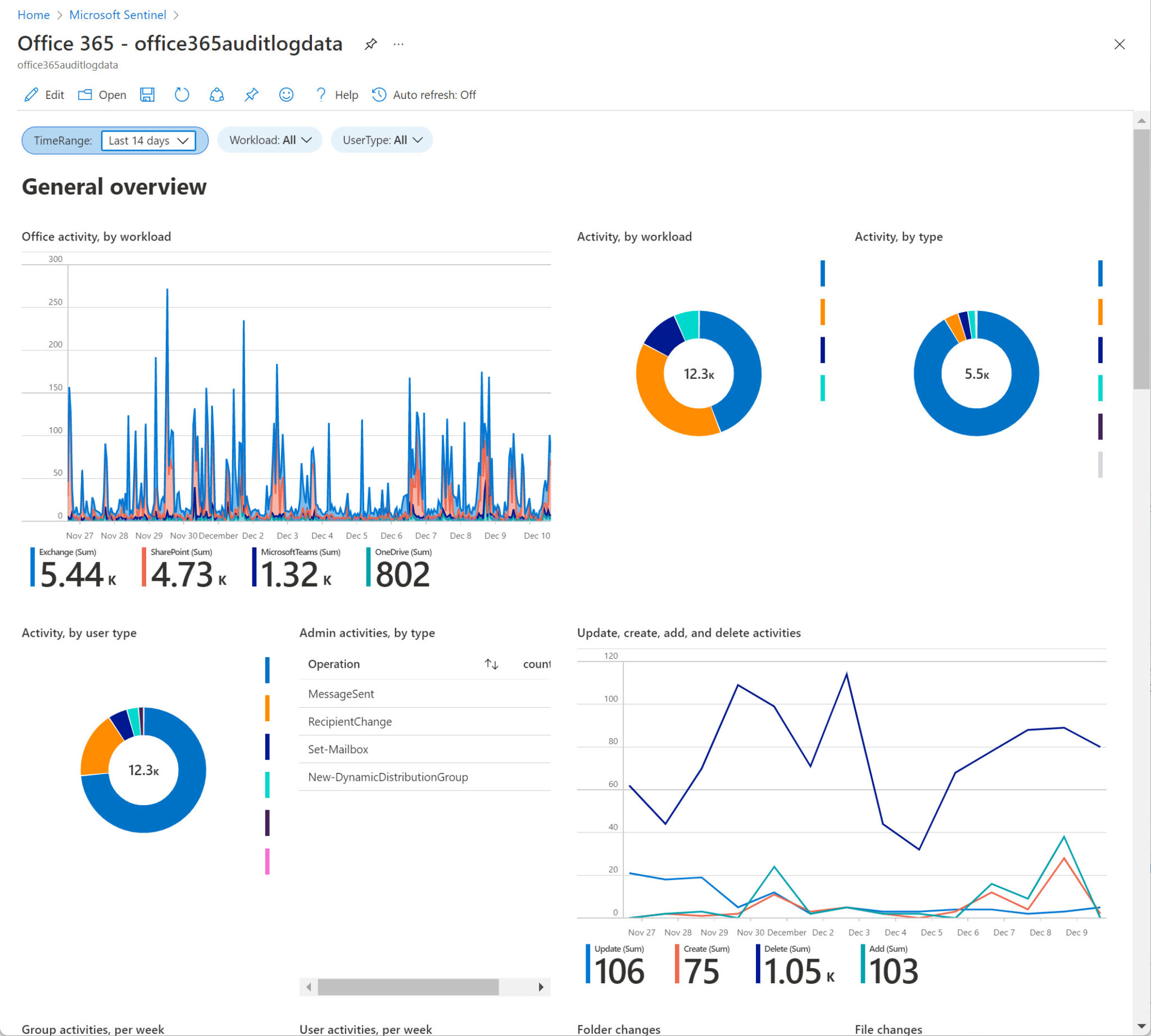The image size is (1151, 1036).
Task: Expand the TimeRange Last 14 days dropdown
Action: [147, 141]
